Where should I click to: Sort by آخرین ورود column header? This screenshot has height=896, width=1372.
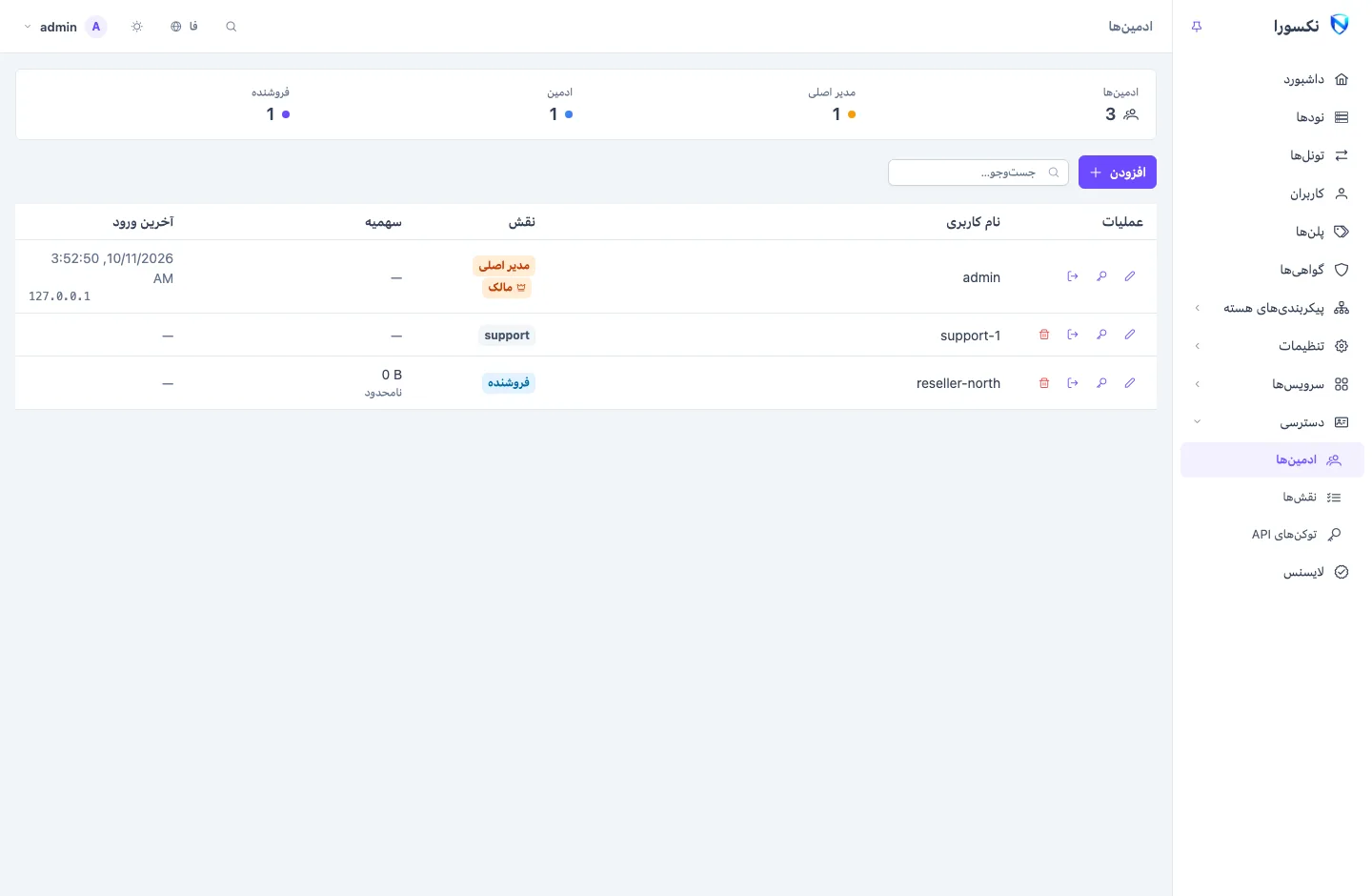click(x=143, y=222)
